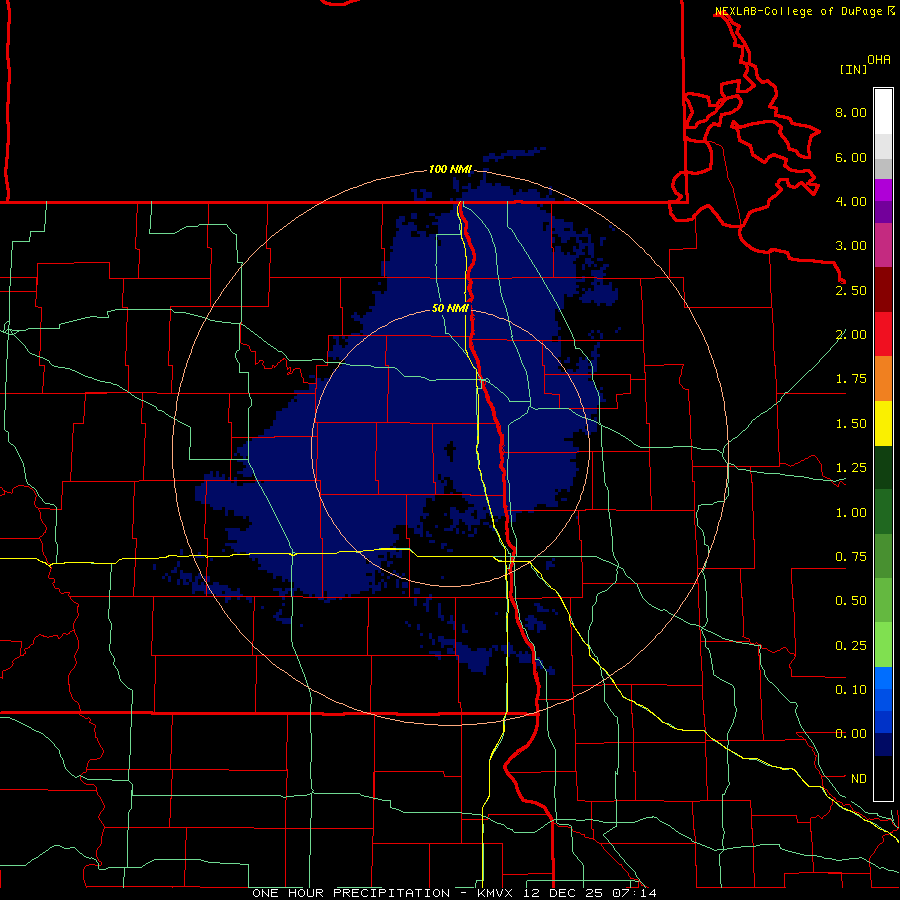
Task: Click the ONE HOUR PRECIPITATION caption text
Action: click(351, 893)
